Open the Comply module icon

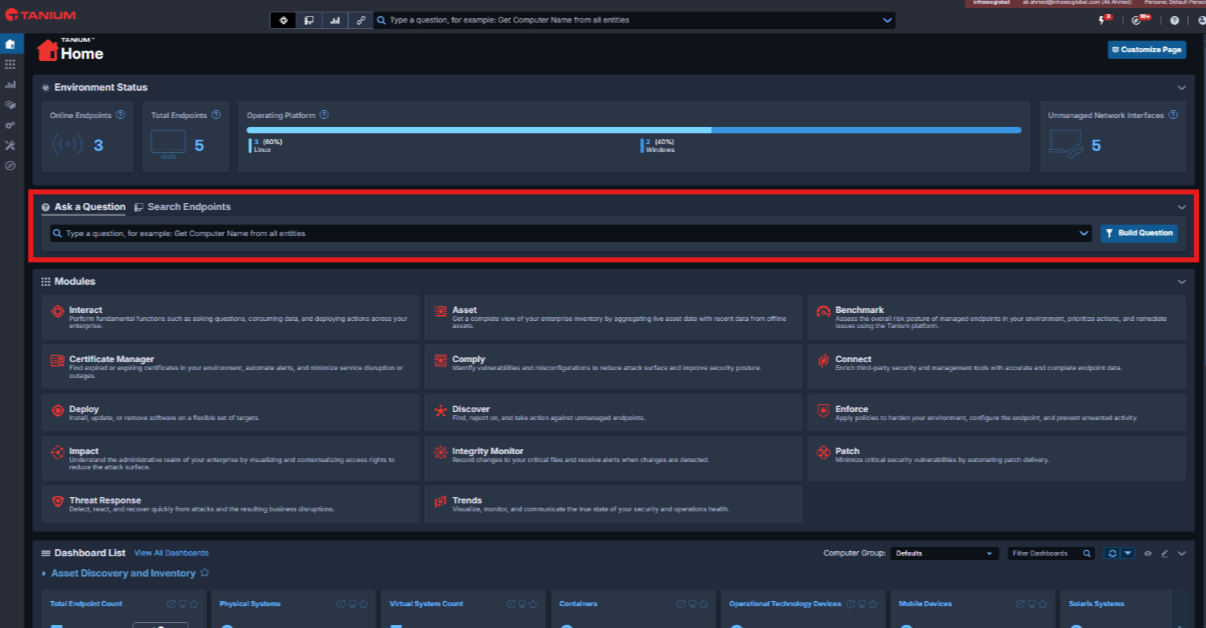coord(440,360)
